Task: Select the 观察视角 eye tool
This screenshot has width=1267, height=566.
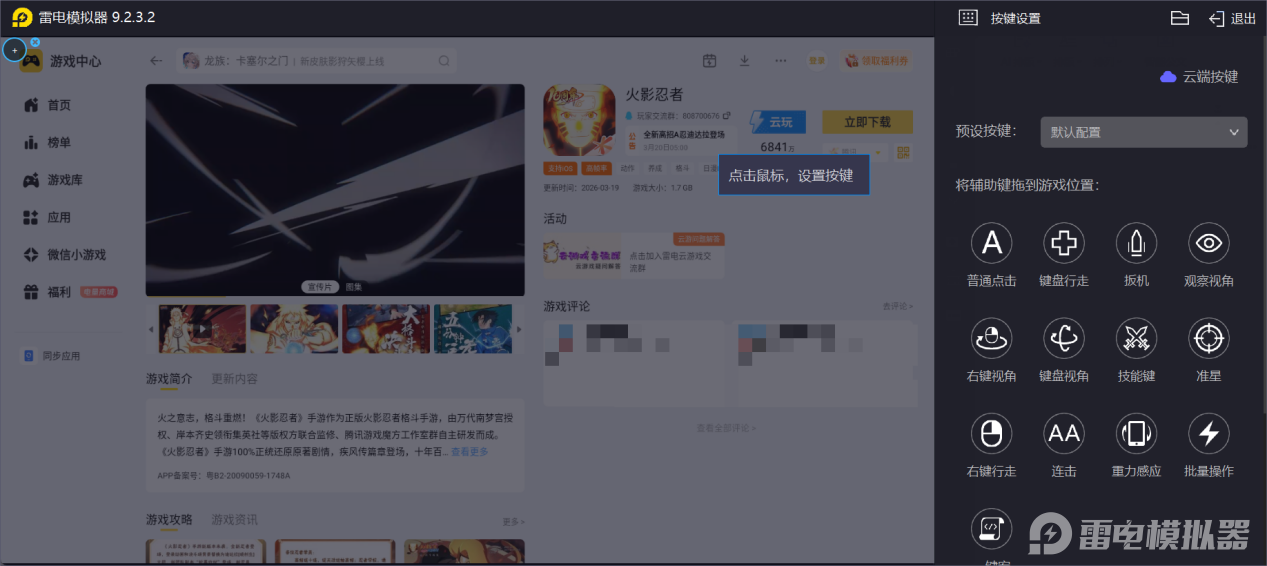Action: [x=1208, y=243]
